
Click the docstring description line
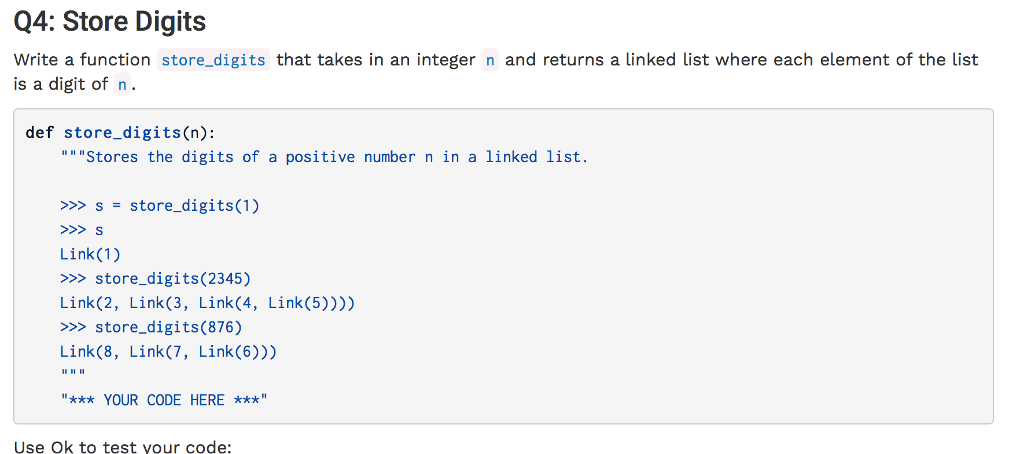[x=324, y=157]
